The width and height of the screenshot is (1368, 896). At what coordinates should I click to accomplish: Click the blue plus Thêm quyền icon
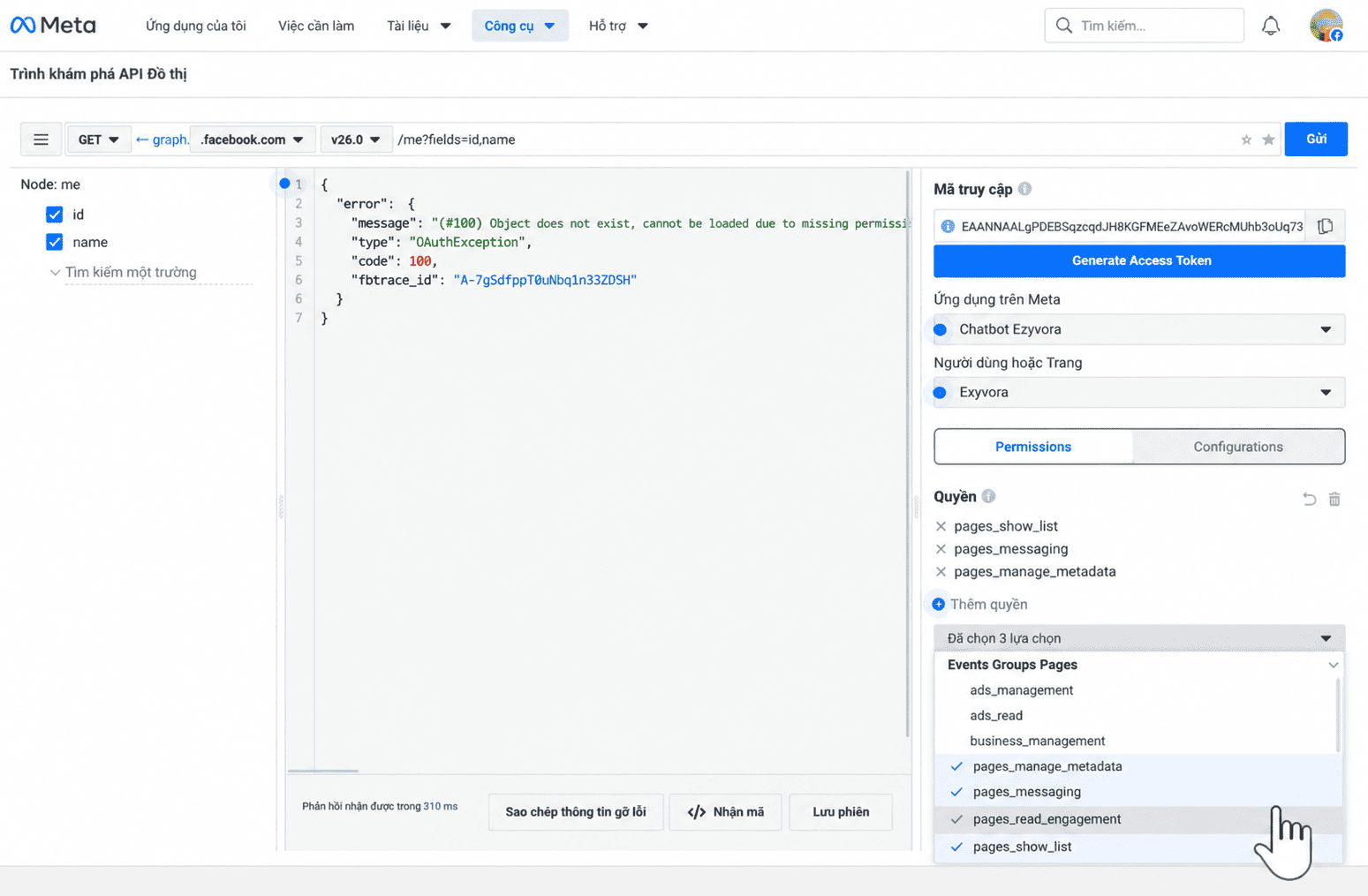click(x=938, y=604)
